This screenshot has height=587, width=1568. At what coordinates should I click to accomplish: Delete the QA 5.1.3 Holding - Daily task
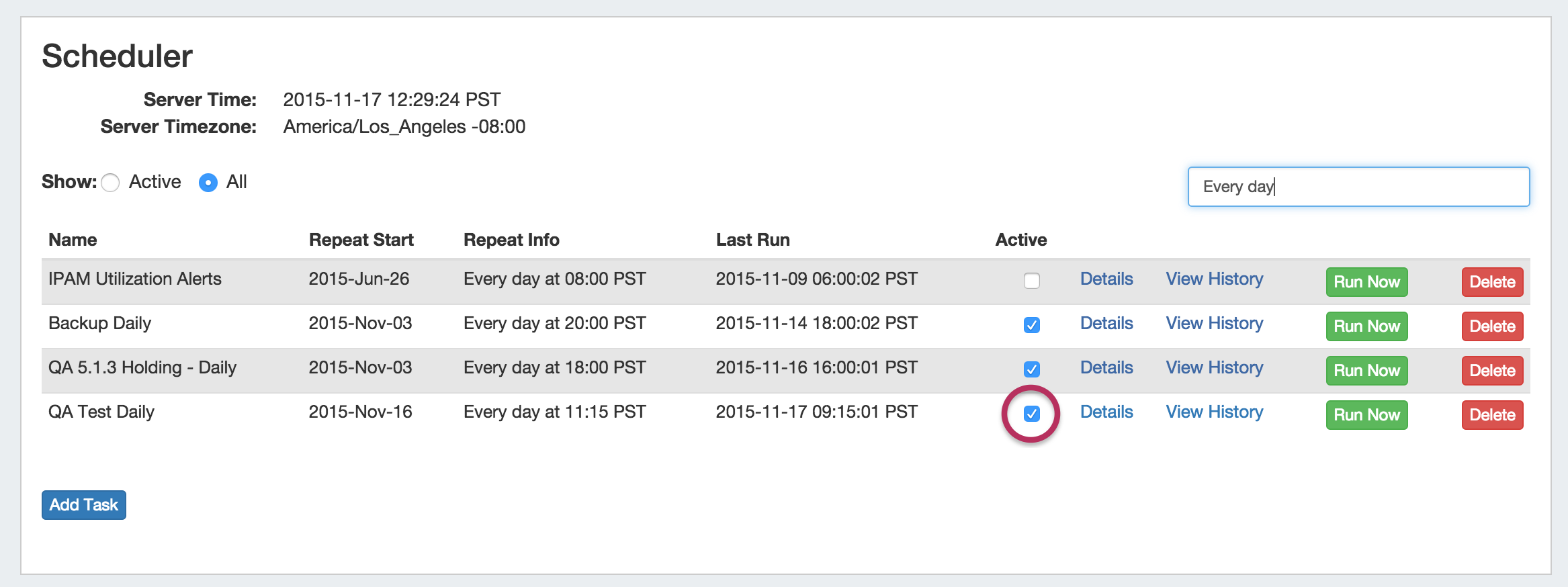pyautogui.click(x=1491, y=371)
